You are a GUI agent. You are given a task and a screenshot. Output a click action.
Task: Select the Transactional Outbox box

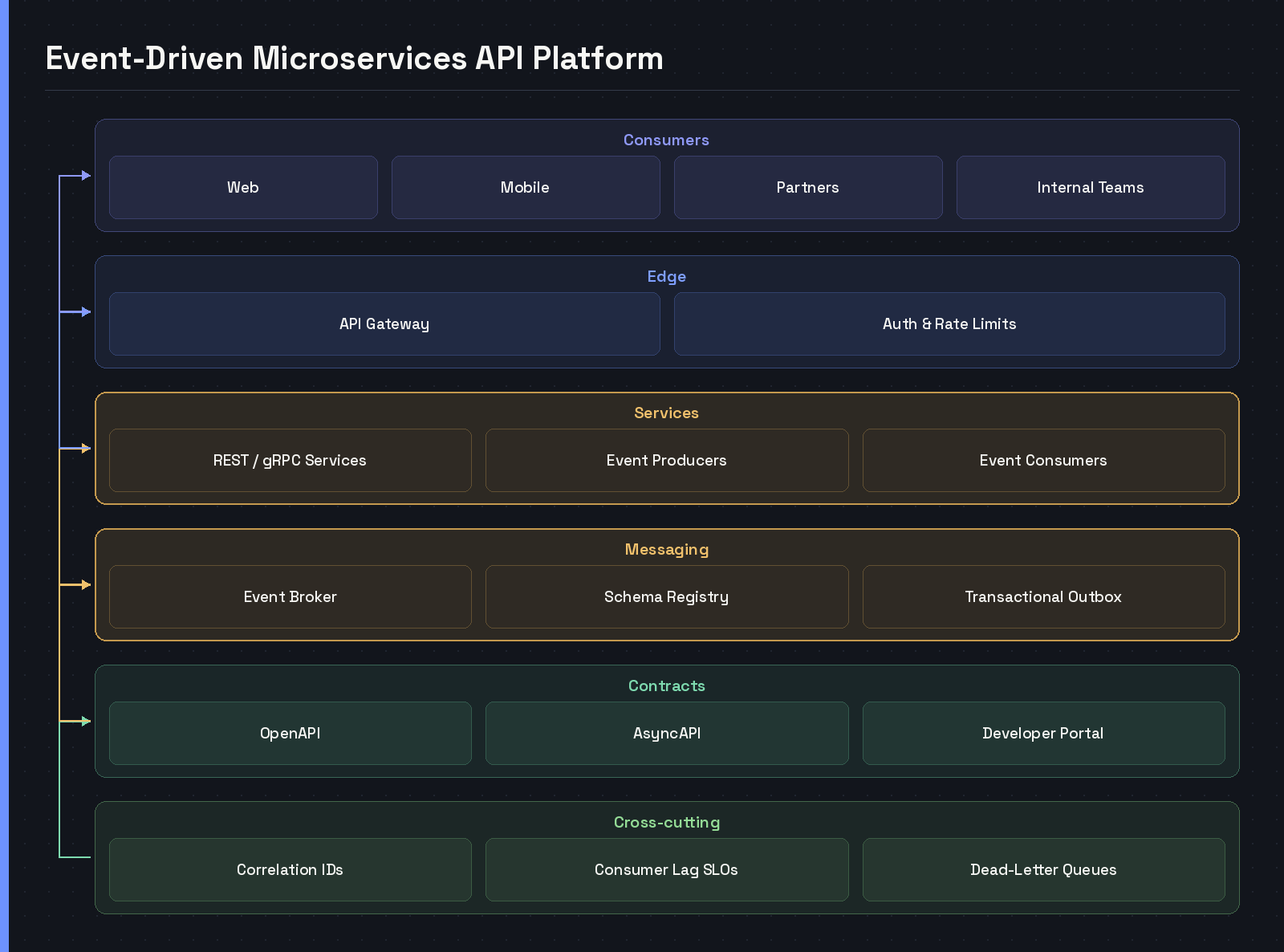[1043, 596]
